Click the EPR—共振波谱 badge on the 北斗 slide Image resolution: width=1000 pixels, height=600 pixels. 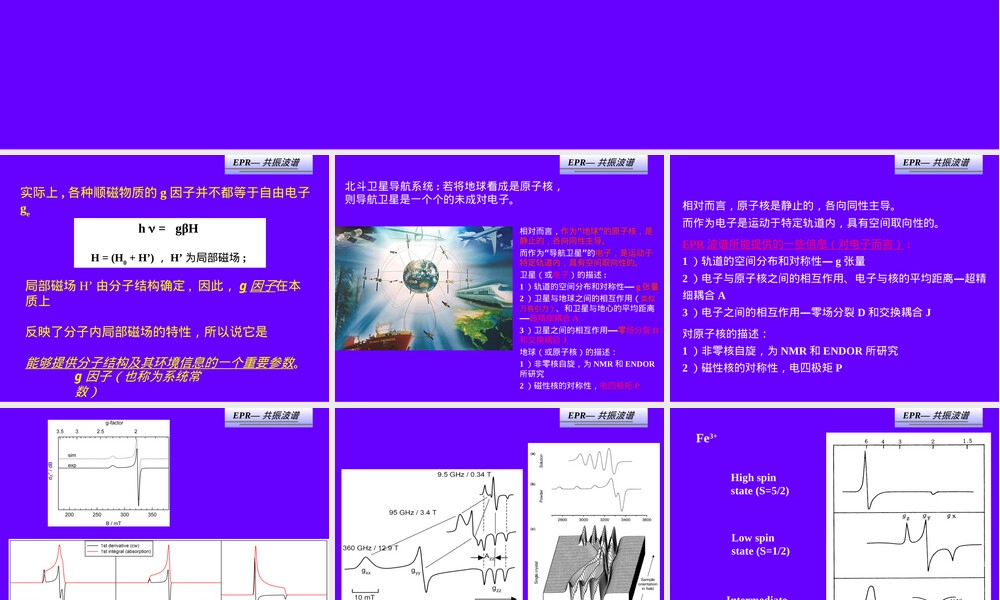point(603,163)
